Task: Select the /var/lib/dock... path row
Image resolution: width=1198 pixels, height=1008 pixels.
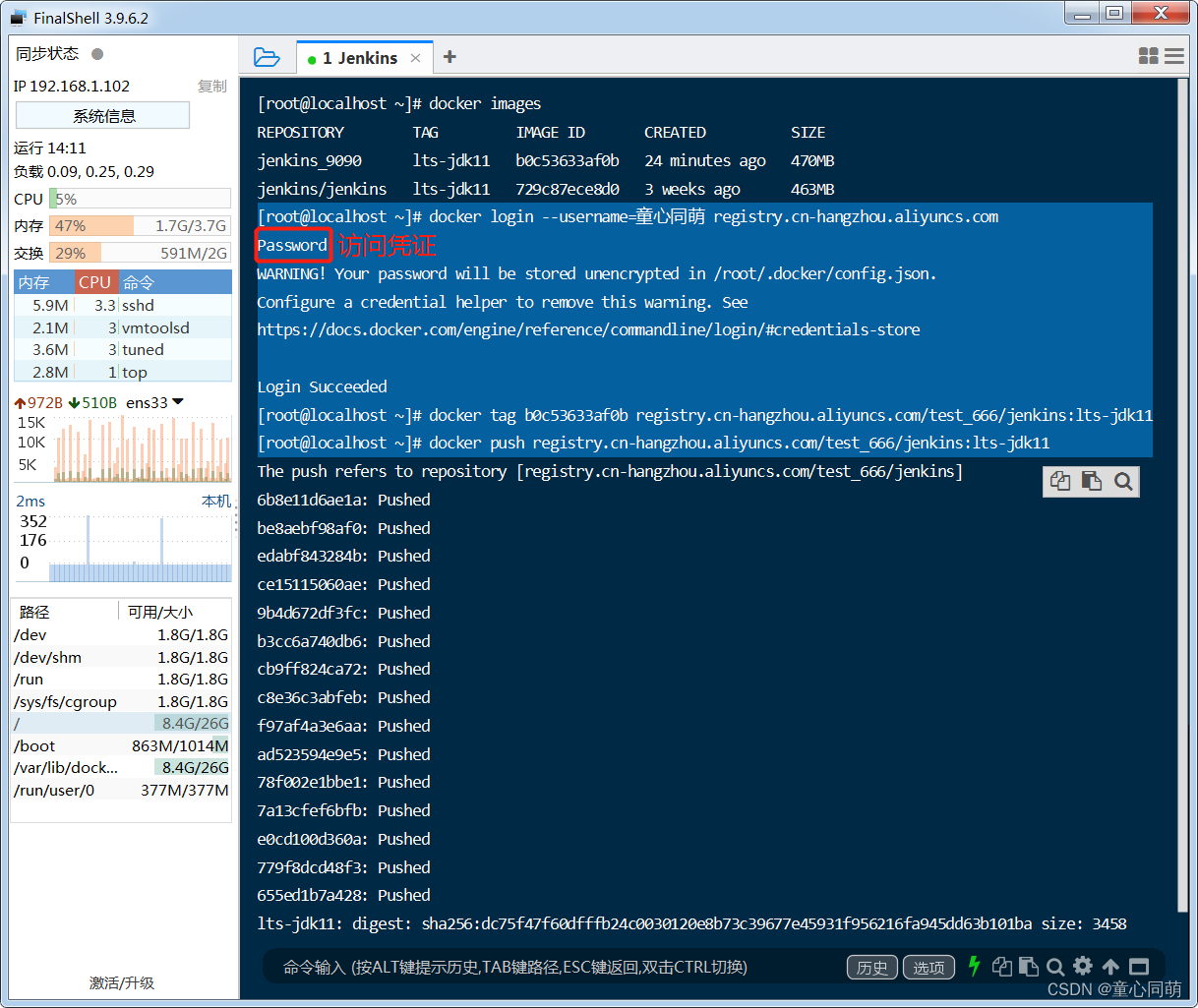Action: click(x=121, y=767)
